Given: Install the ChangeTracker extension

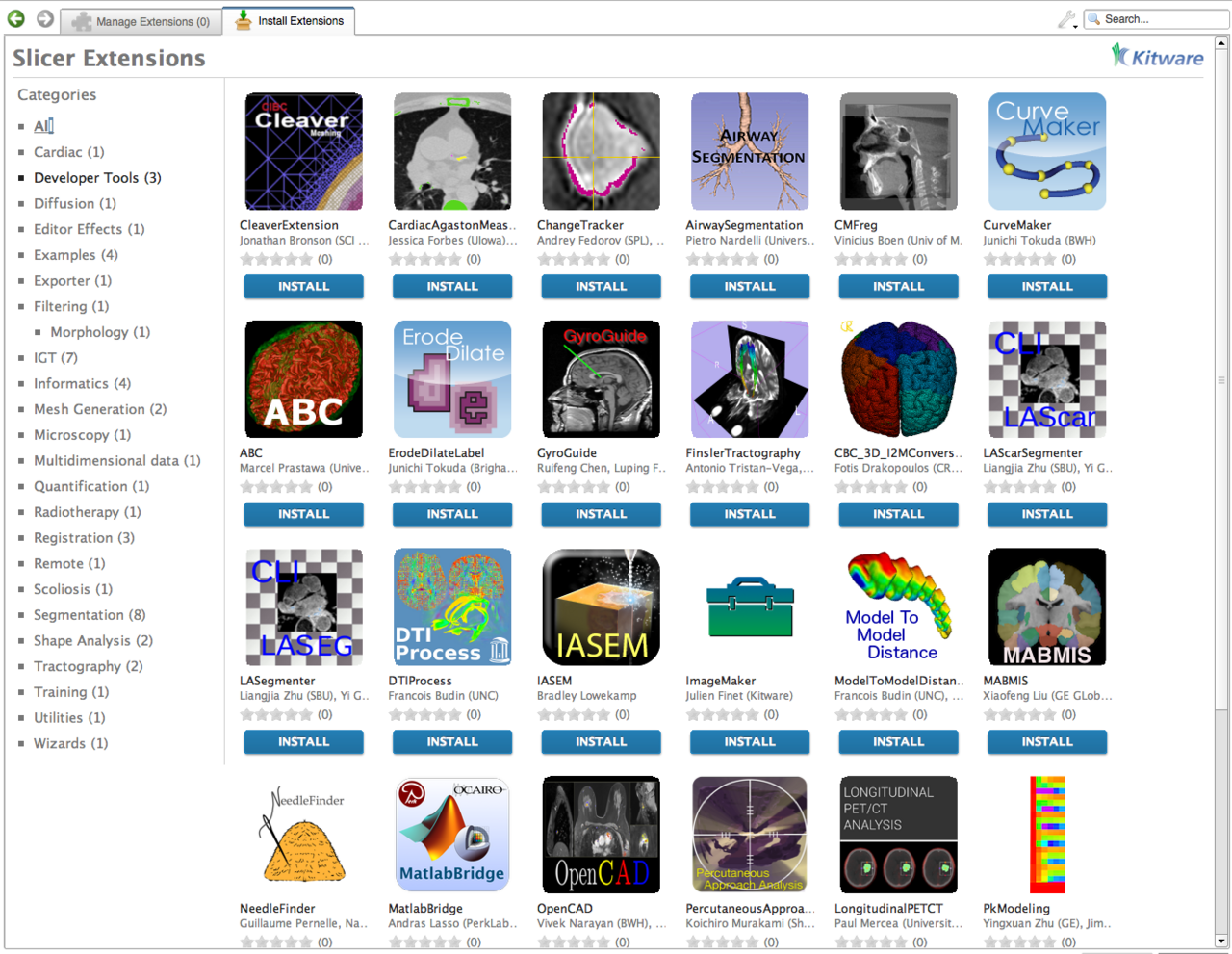Looking at the screenshot, I should click(601, 287).
